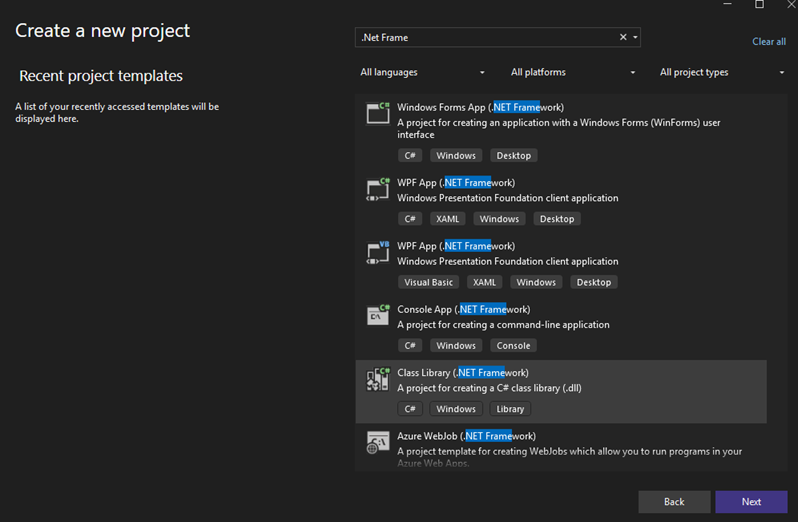Click the Visual Basic WPF App icon
The height and width of the screenshot is (522, 798).
tap(378, 252)
